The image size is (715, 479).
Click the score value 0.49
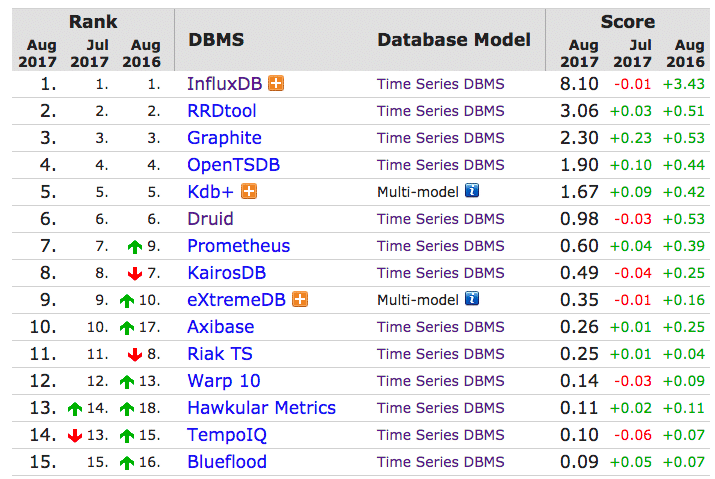579,272
